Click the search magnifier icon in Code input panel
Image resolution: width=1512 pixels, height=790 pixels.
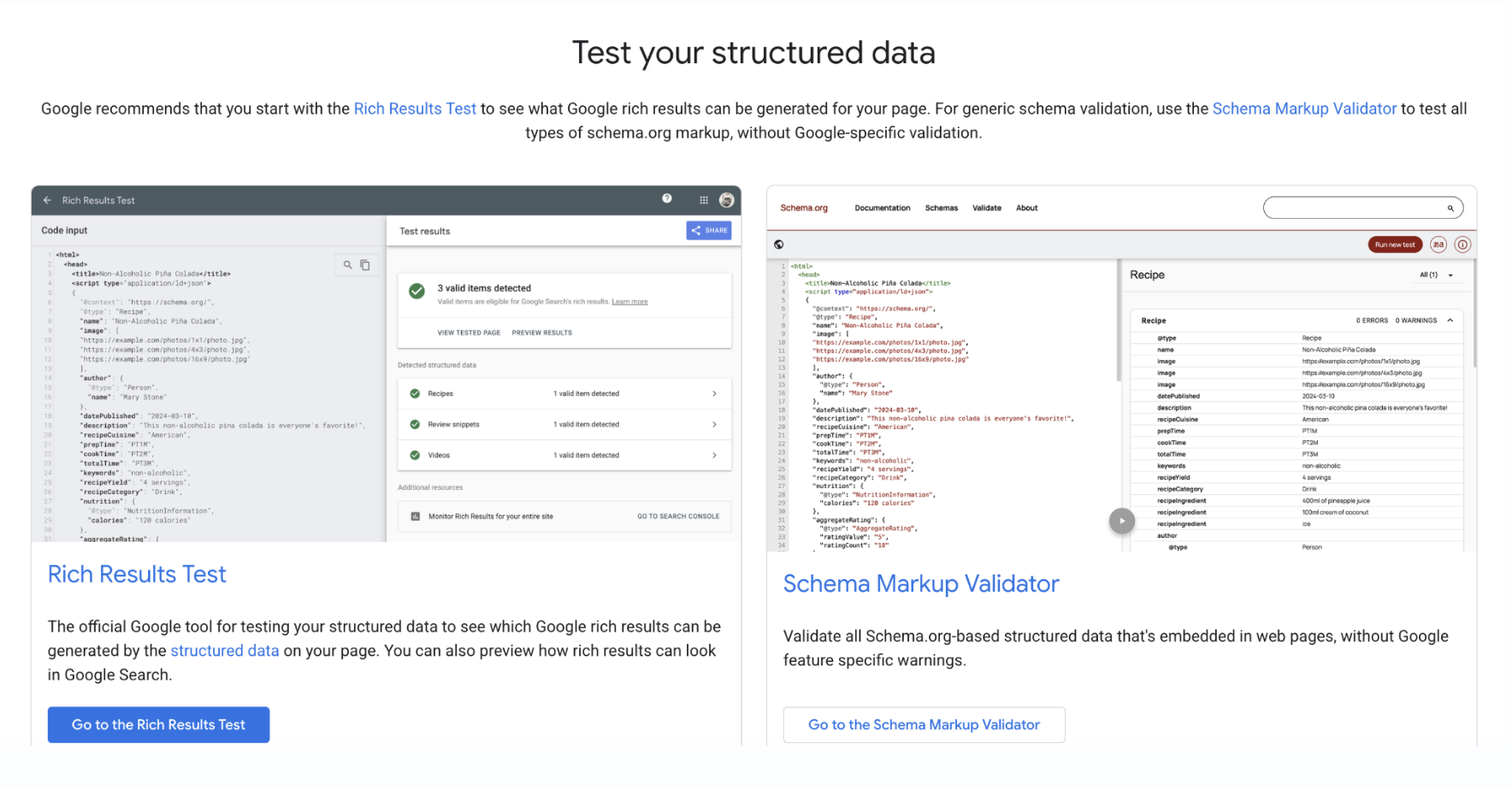[x=348, y=265]
